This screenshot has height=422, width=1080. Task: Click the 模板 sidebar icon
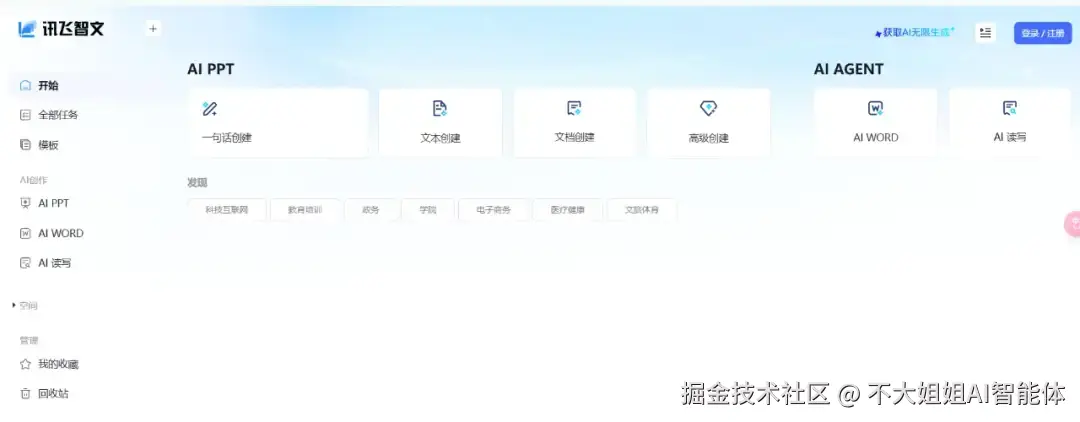point(25,145)
